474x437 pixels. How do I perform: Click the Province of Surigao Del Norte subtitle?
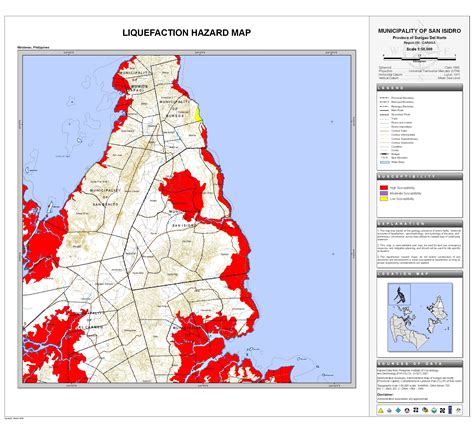tap(419, 38)
